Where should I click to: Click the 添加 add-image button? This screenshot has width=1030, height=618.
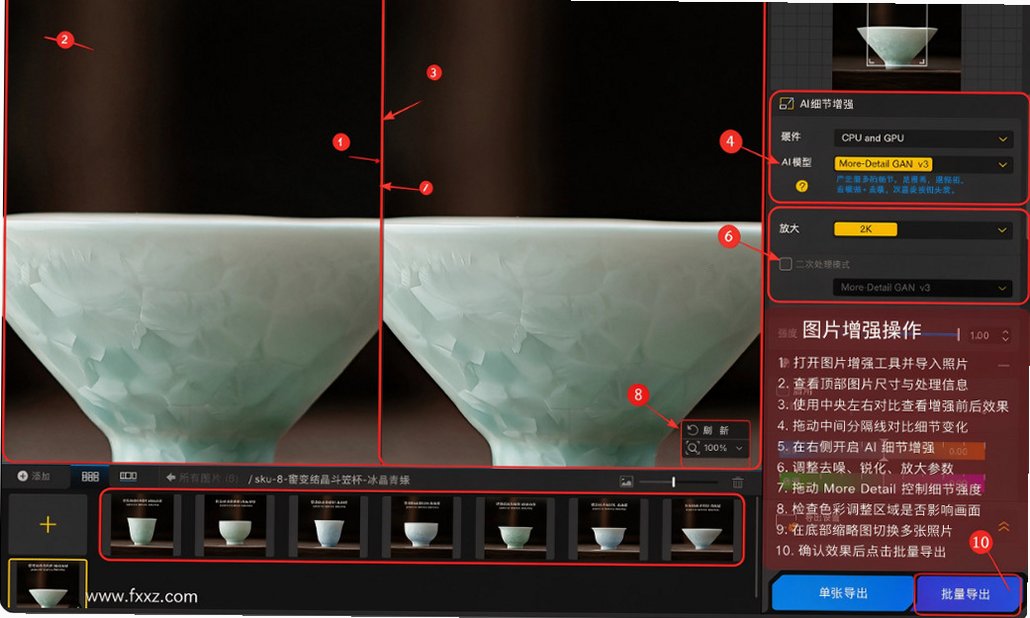pos(33,476)
